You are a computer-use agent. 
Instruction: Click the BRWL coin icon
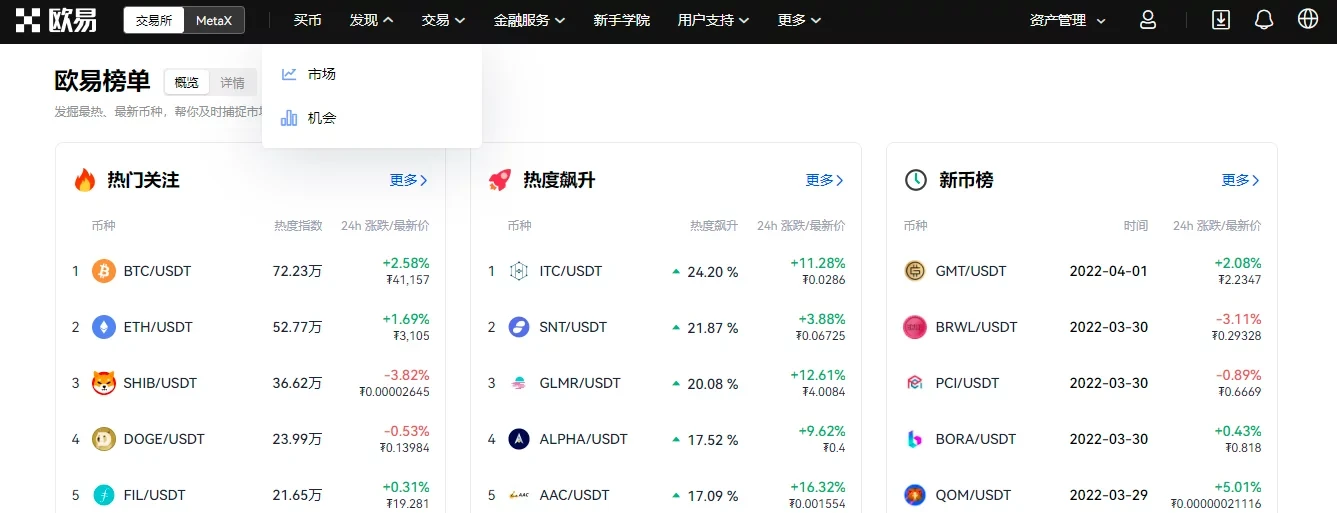tap(915, 327)
